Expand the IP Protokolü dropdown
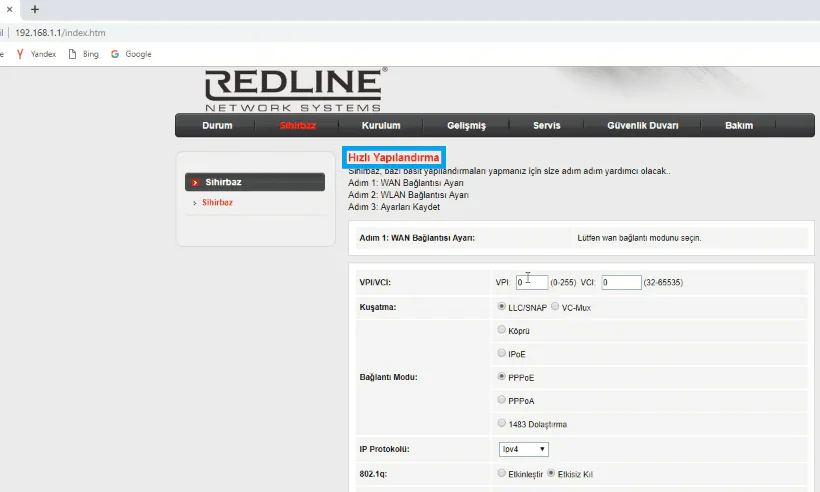The width and height of the screenshot is (820, 492). [523, 450]
